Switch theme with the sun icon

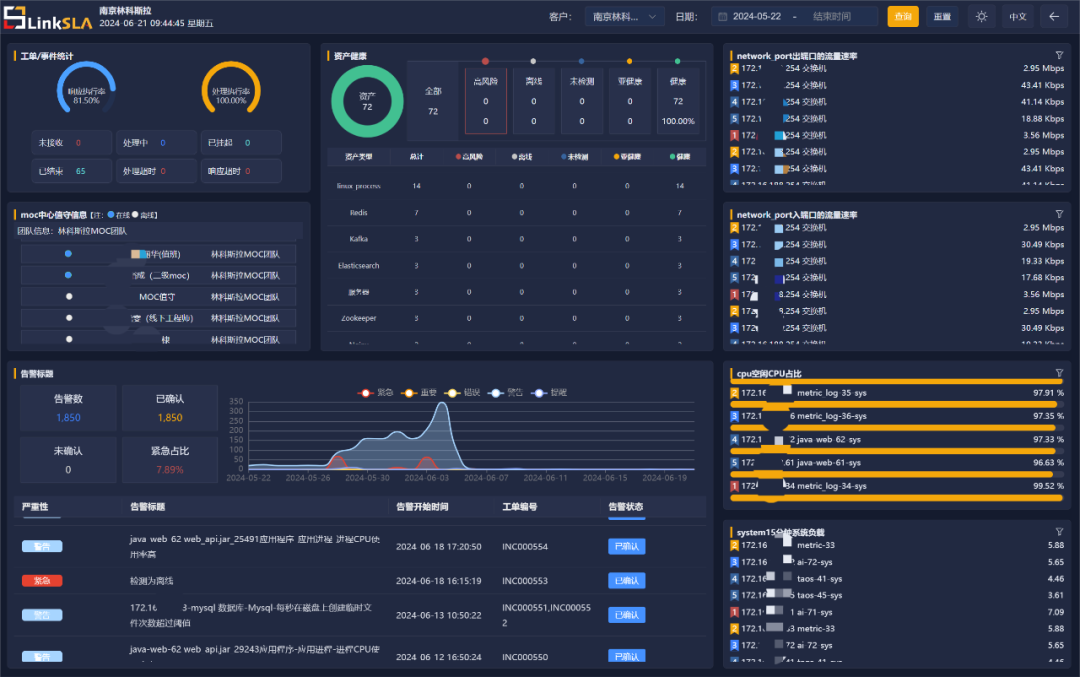(982, 17)
